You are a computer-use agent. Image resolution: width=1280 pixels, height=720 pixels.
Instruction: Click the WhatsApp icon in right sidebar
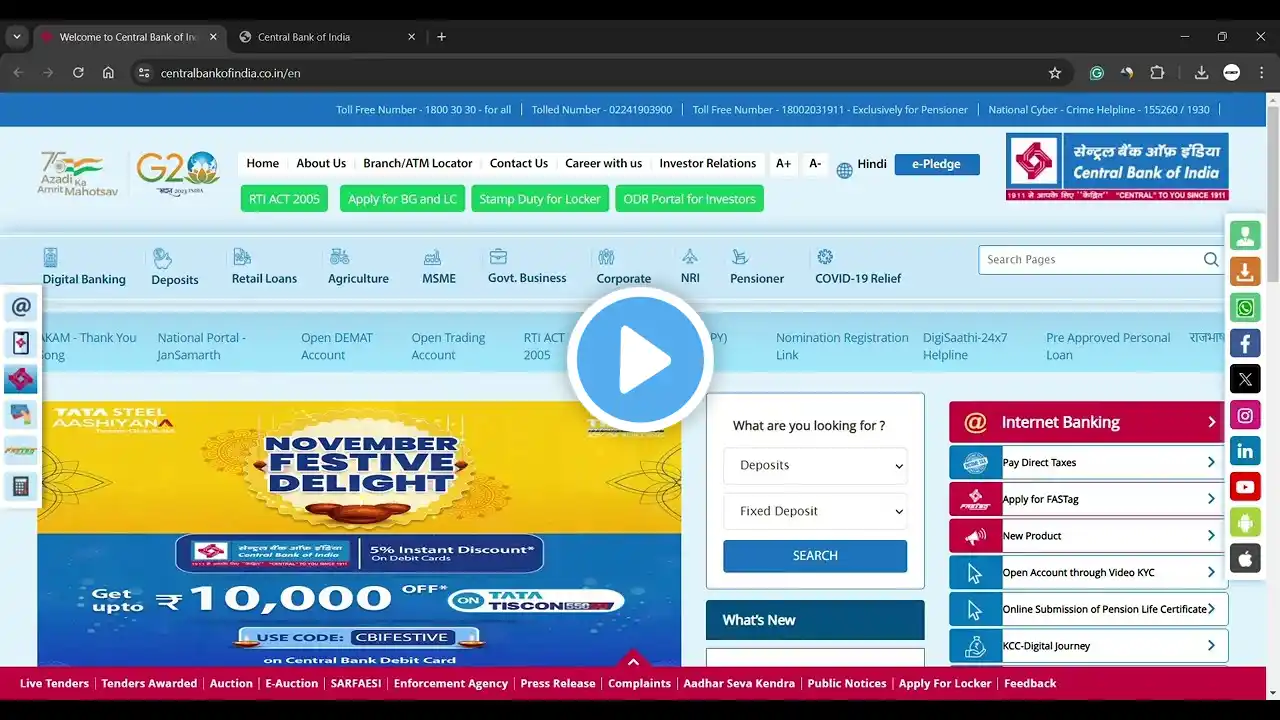(1245, 307)
